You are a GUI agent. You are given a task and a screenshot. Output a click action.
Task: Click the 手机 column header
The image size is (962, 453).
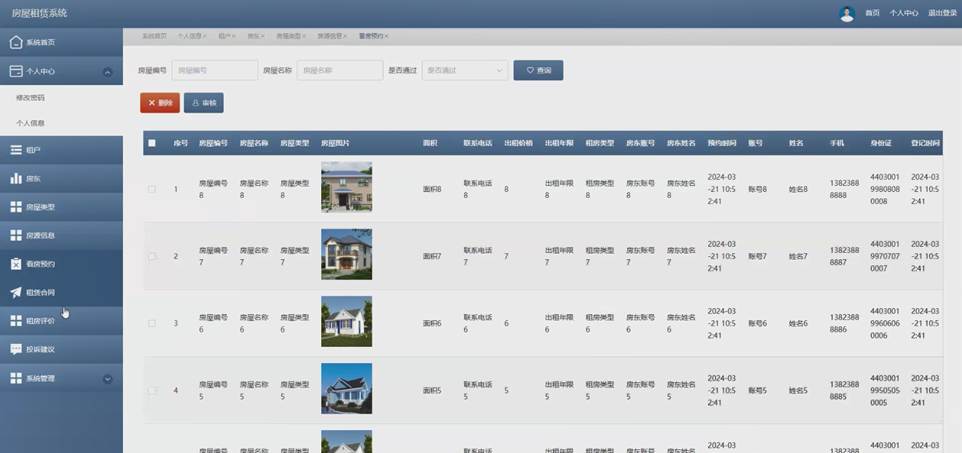click(x=837, y=143)
